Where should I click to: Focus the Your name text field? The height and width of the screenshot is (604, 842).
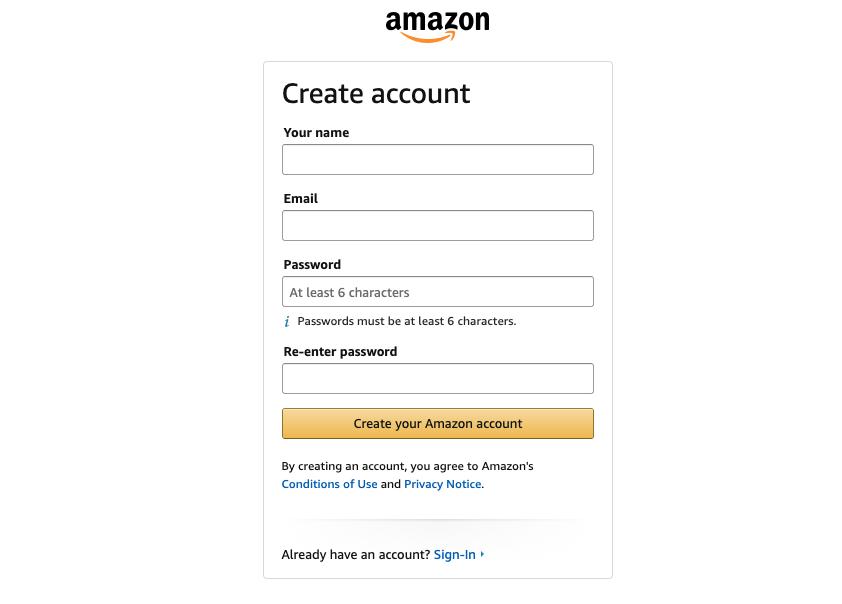coord(438,159)
